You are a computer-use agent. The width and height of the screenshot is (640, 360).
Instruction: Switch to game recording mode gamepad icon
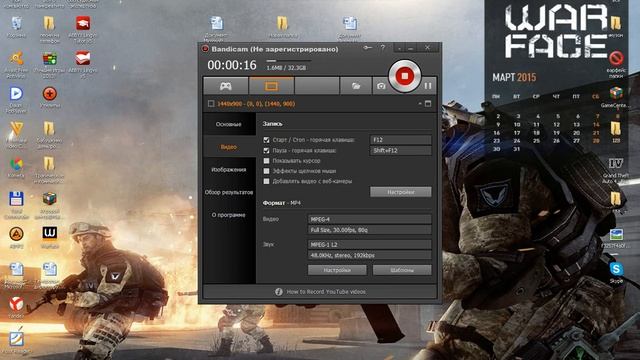coord(226,86)
